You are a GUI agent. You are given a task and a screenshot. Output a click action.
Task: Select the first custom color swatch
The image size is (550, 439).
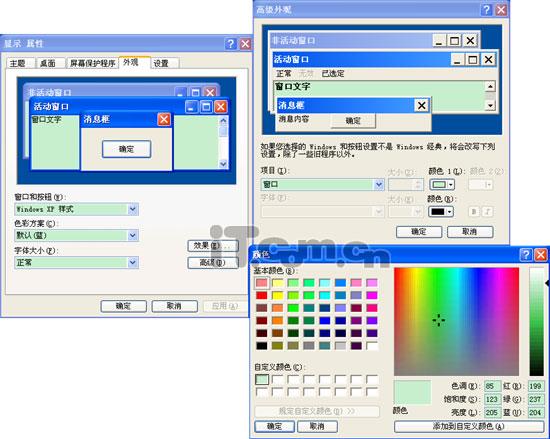pos(262,379)
